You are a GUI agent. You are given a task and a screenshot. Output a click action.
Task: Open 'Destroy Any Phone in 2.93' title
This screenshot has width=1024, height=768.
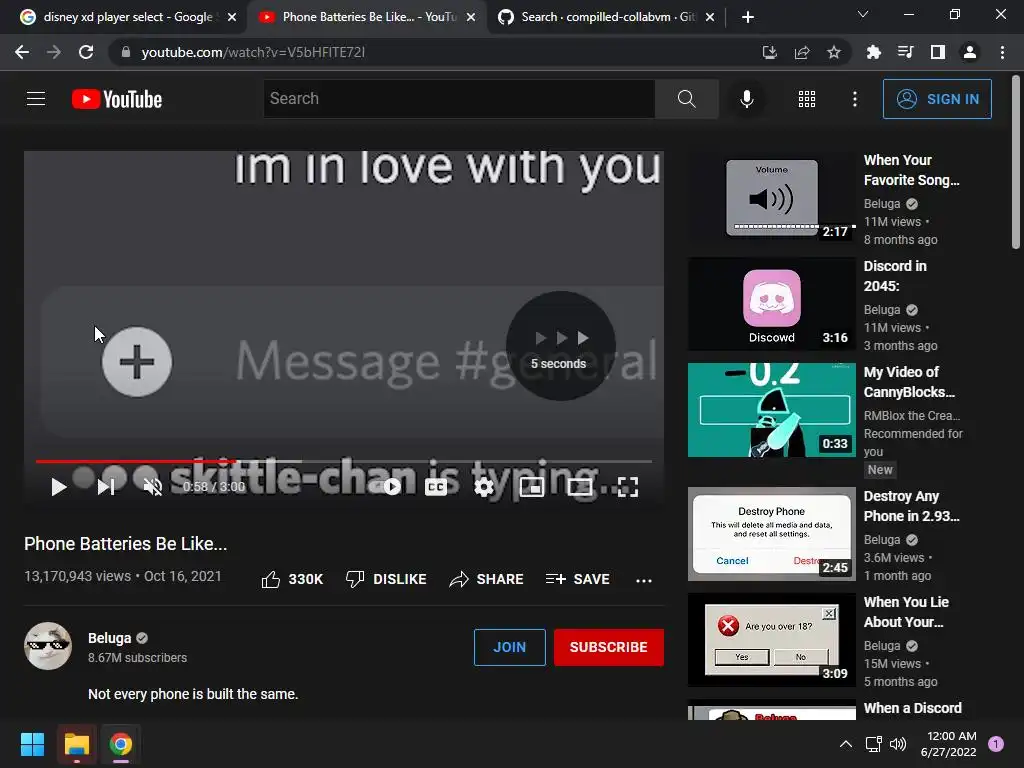(912, 506)
